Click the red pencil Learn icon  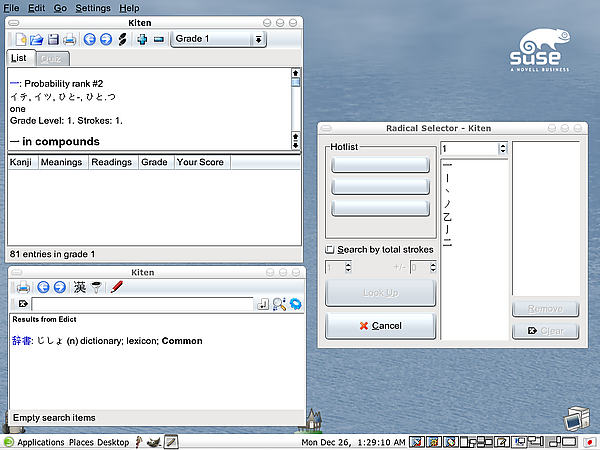coord(117,287)
